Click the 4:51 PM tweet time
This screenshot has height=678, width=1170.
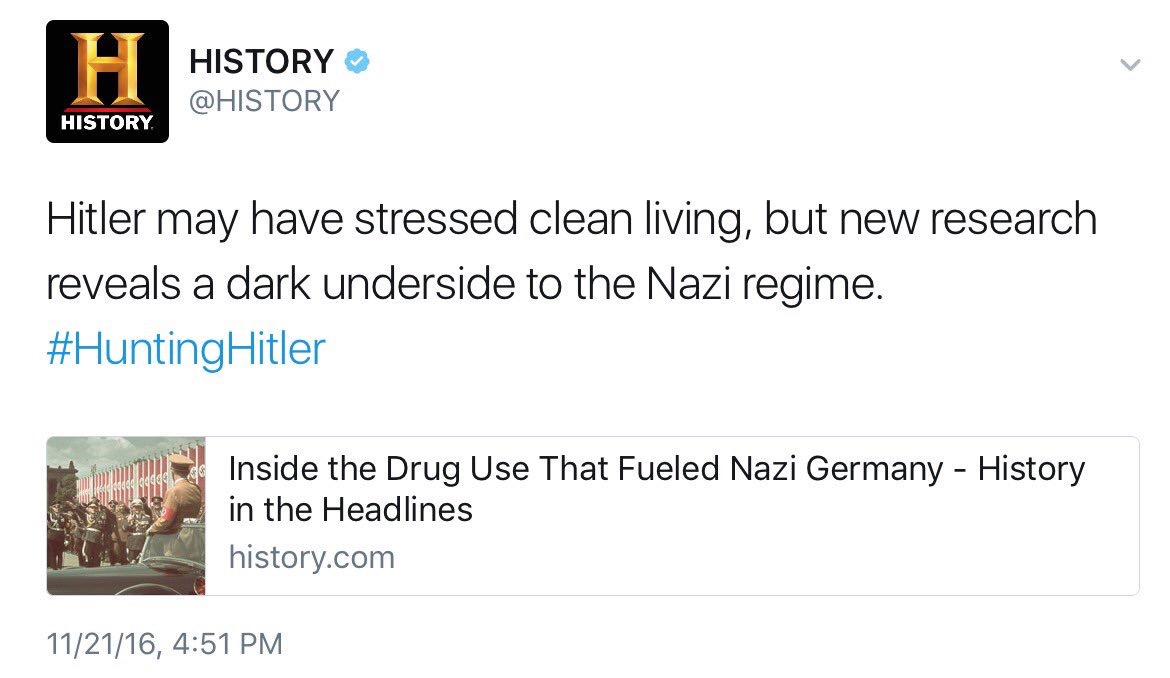227,643
